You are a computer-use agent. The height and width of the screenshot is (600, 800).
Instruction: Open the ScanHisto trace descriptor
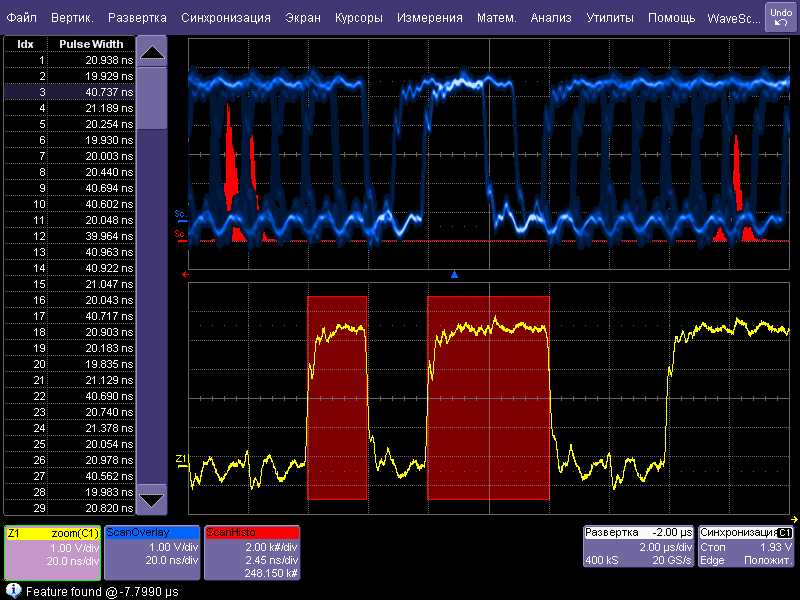252,553
